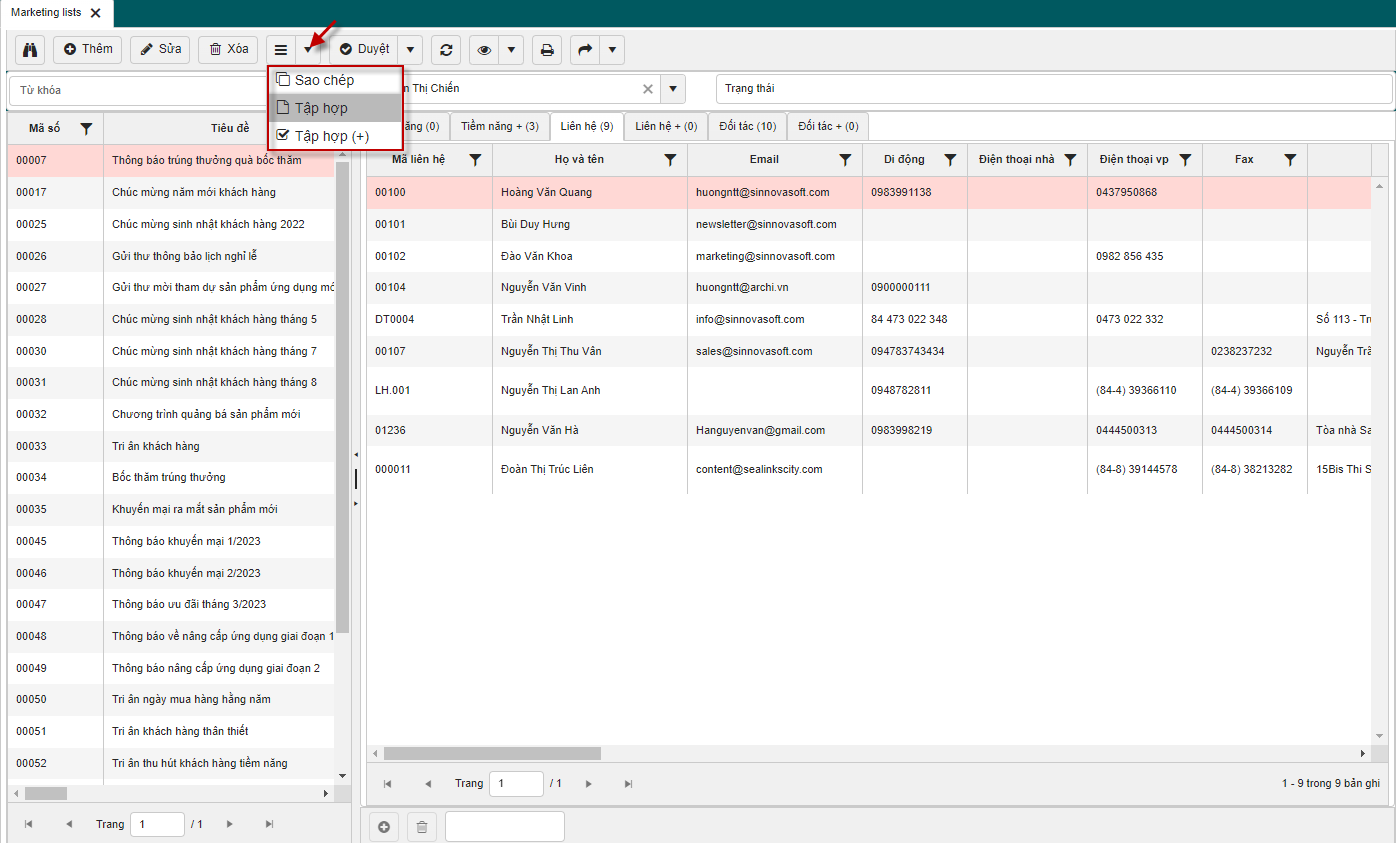The height and width of the screenshot is (843, 1396).
Task: Click the Xóa delete button
Action: point(228,50)
